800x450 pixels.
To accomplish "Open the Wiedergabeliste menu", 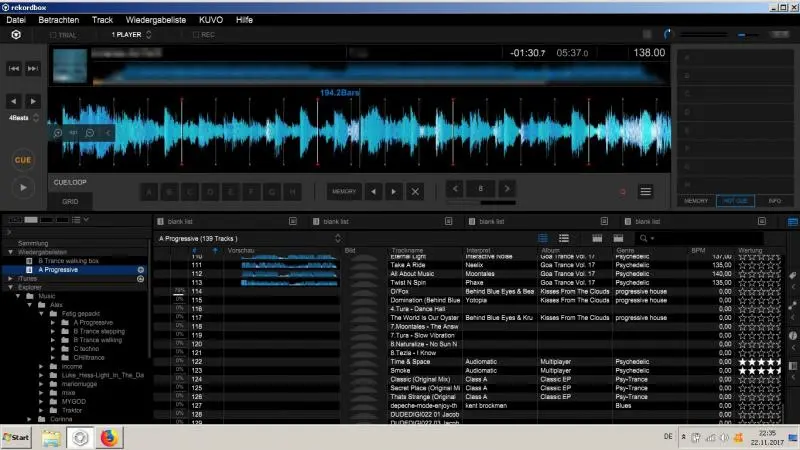I will tap(156, 19).
